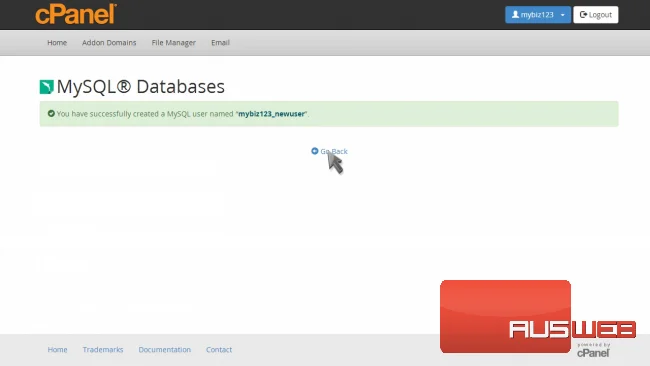This screenshot has height=366, width=650.
Task: Select the mybiz123_newuser username text
Action: pyautogui.click(x=272, y=114)
